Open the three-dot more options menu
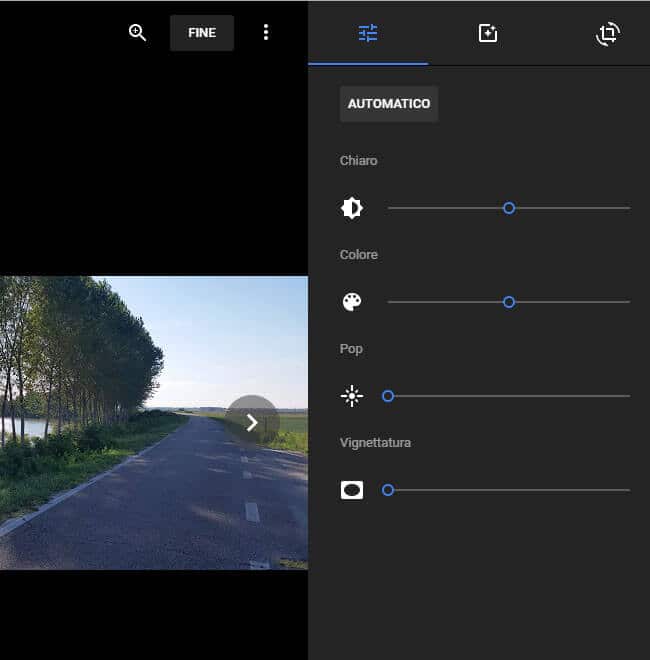 pos(265,32)
